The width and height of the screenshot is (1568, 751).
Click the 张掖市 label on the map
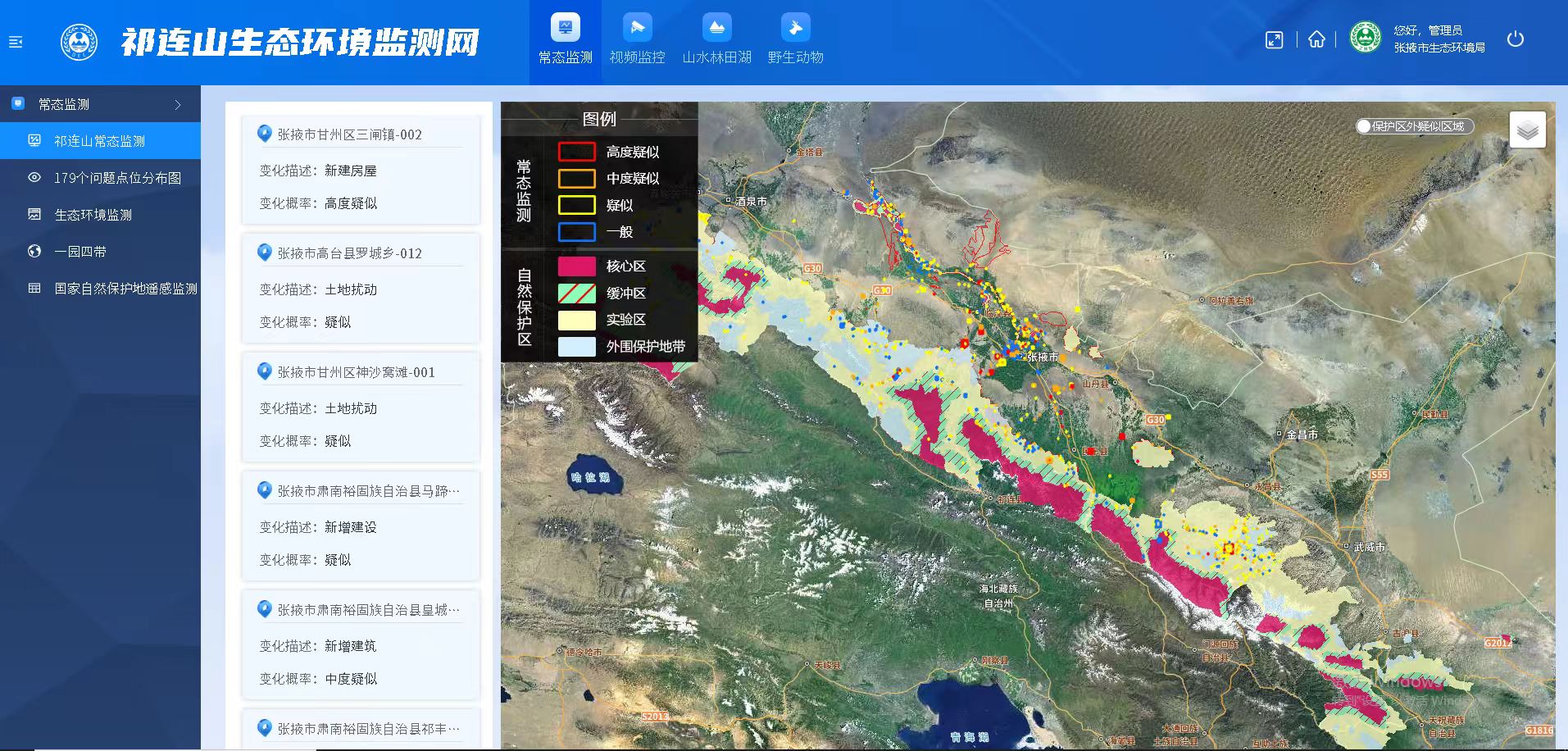click(x=1042, y=357)
